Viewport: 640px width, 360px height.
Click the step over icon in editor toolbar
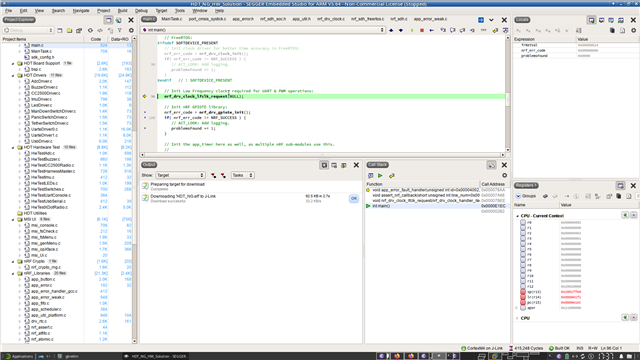pyautogui.click(x=453, y=30)
